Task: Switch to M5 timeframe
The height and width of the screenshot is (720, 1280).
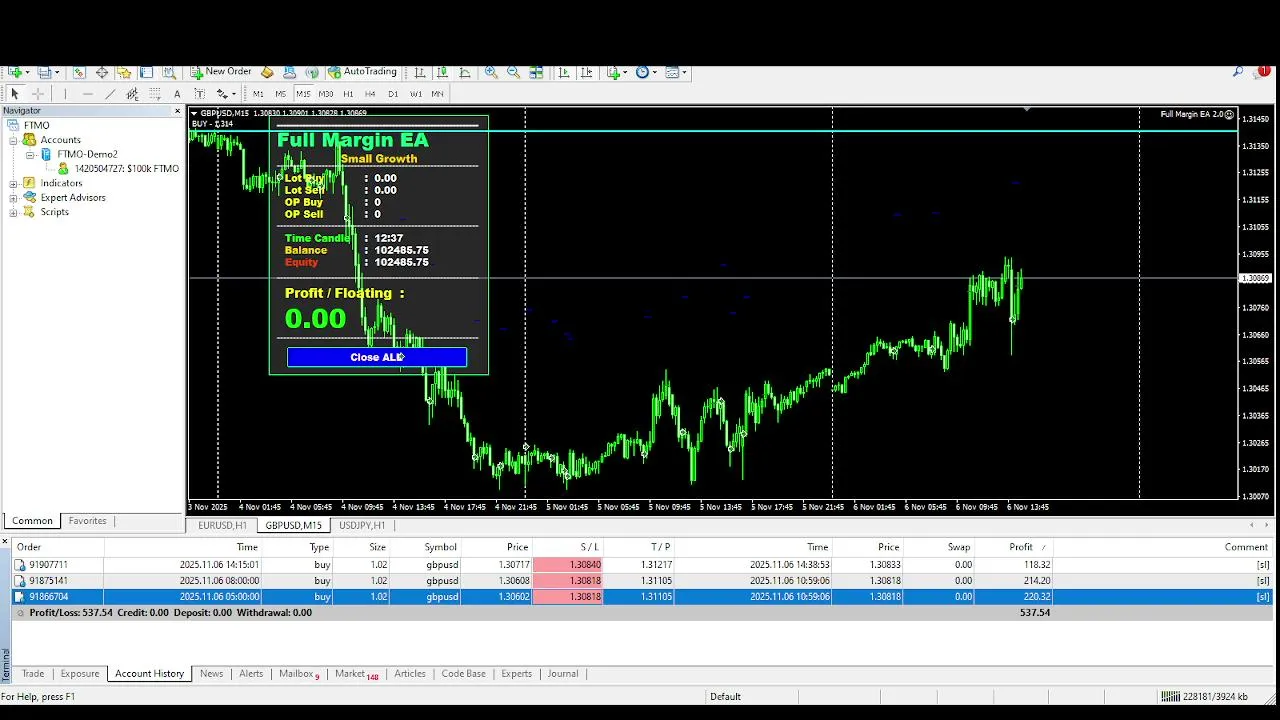Action: (280, 94)
